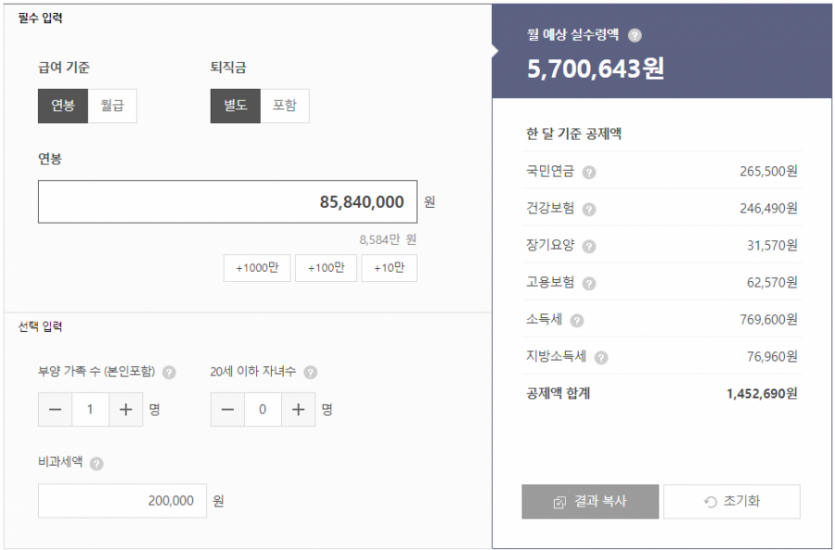Reset the calculator with 초기화
Screen dimensions: 835x550
pyautogui.click(x=731, y=502)
